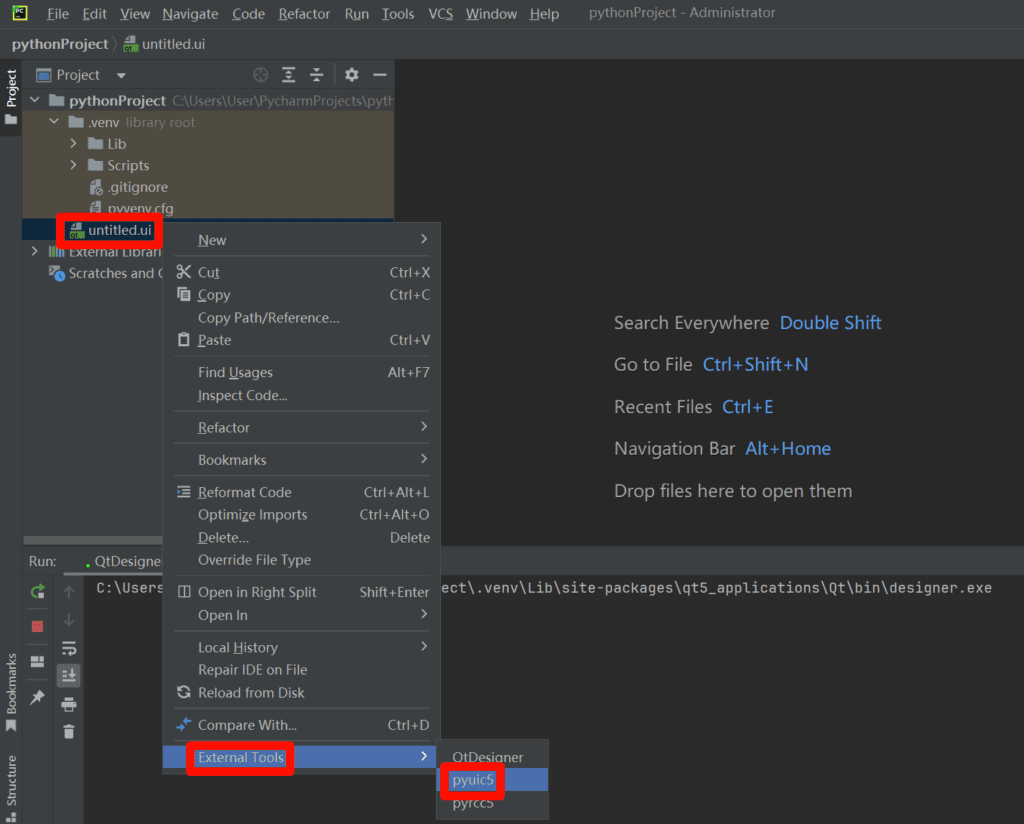
Task: Click pythonProject breadcrumb in navigation bar
Action: pyautogui.click(x=60, y=44)
